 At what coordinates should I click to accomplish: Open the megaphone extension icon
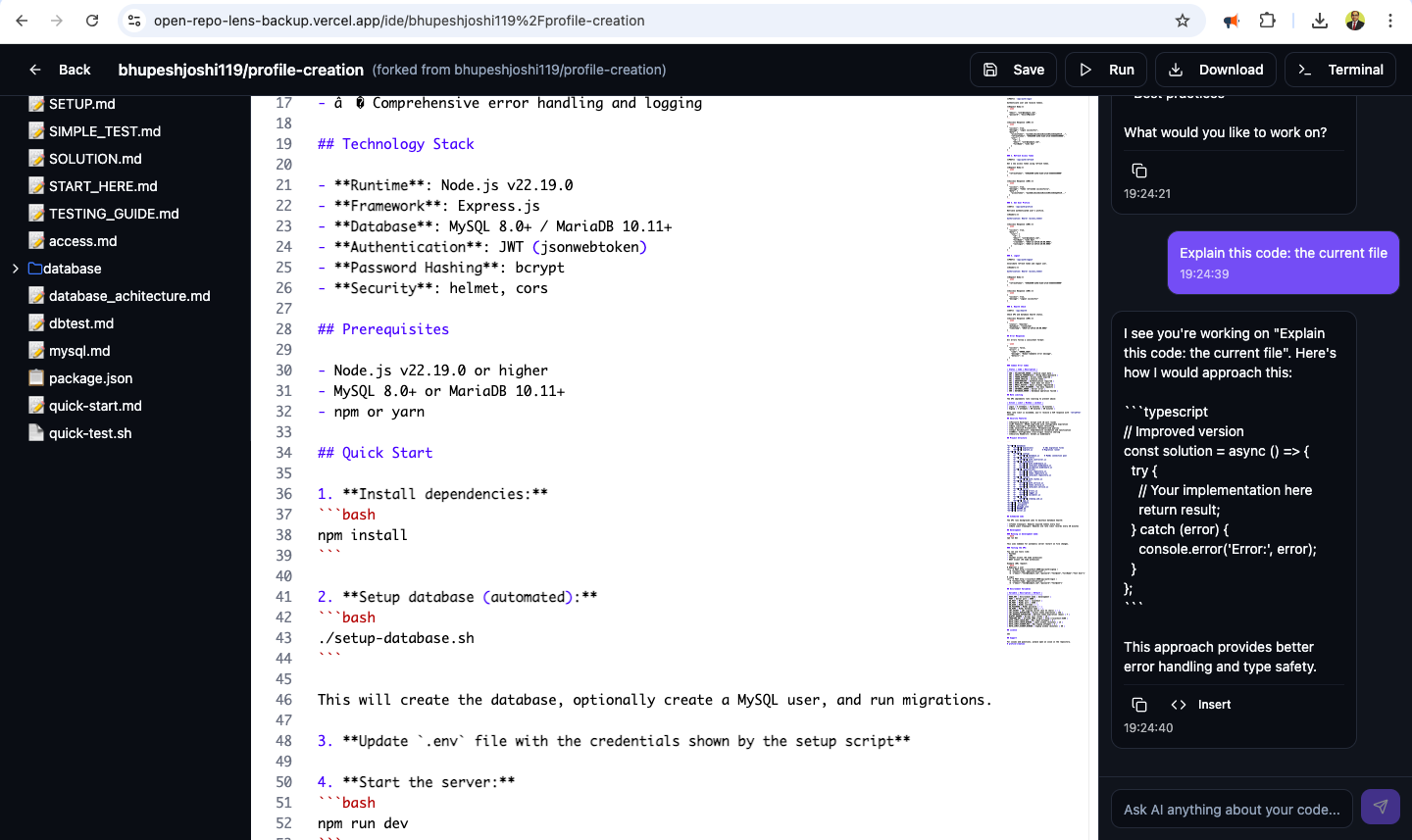[x=1232, y=21]
